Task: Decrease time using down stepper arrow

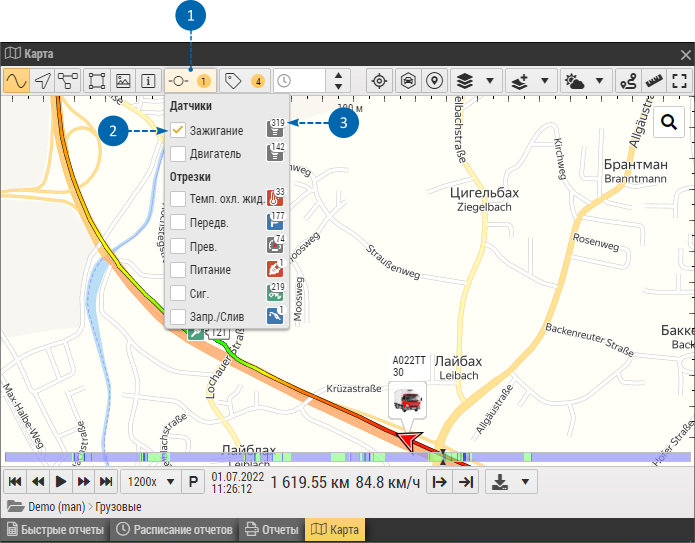Action: [339, 86]
